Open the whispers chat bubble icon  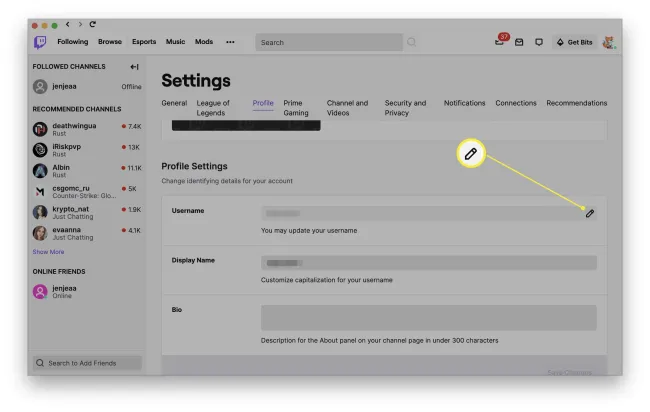click(x=539, y=42)
